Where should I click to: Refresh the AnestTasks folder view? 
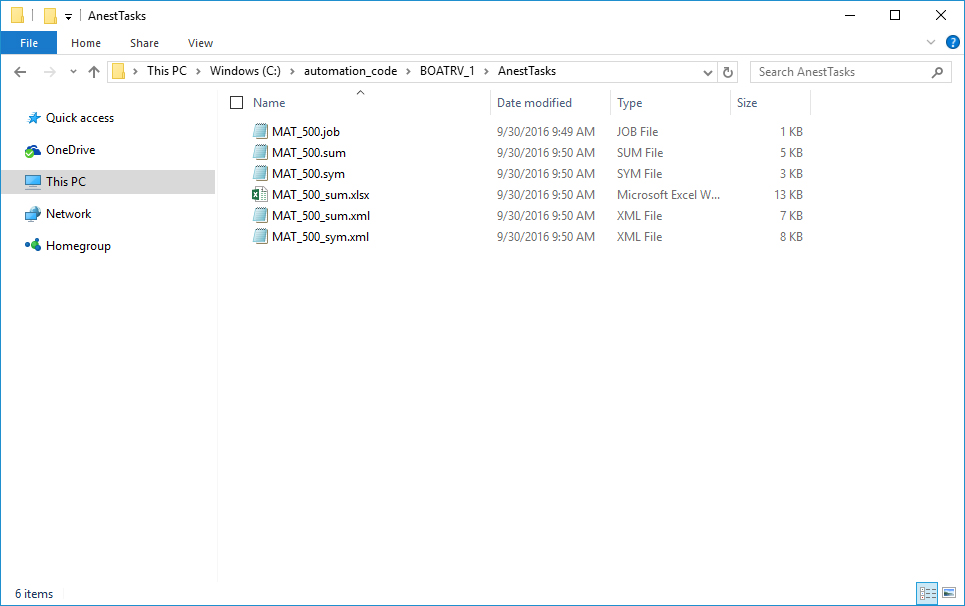pyautogui.click(x=728, y=72)
